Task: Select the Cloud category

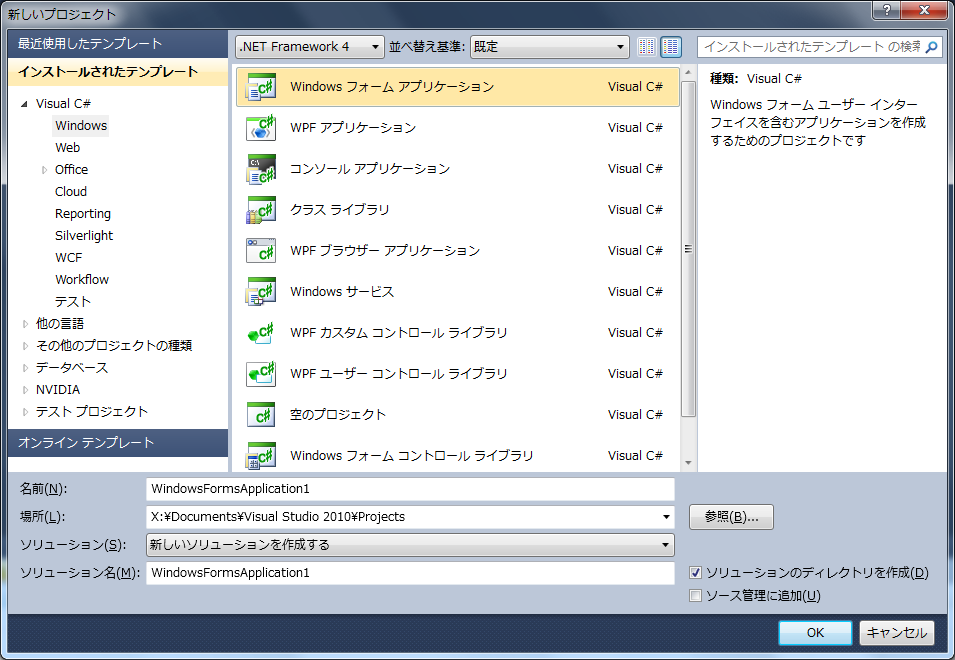Action: click(x=71, y=191)
